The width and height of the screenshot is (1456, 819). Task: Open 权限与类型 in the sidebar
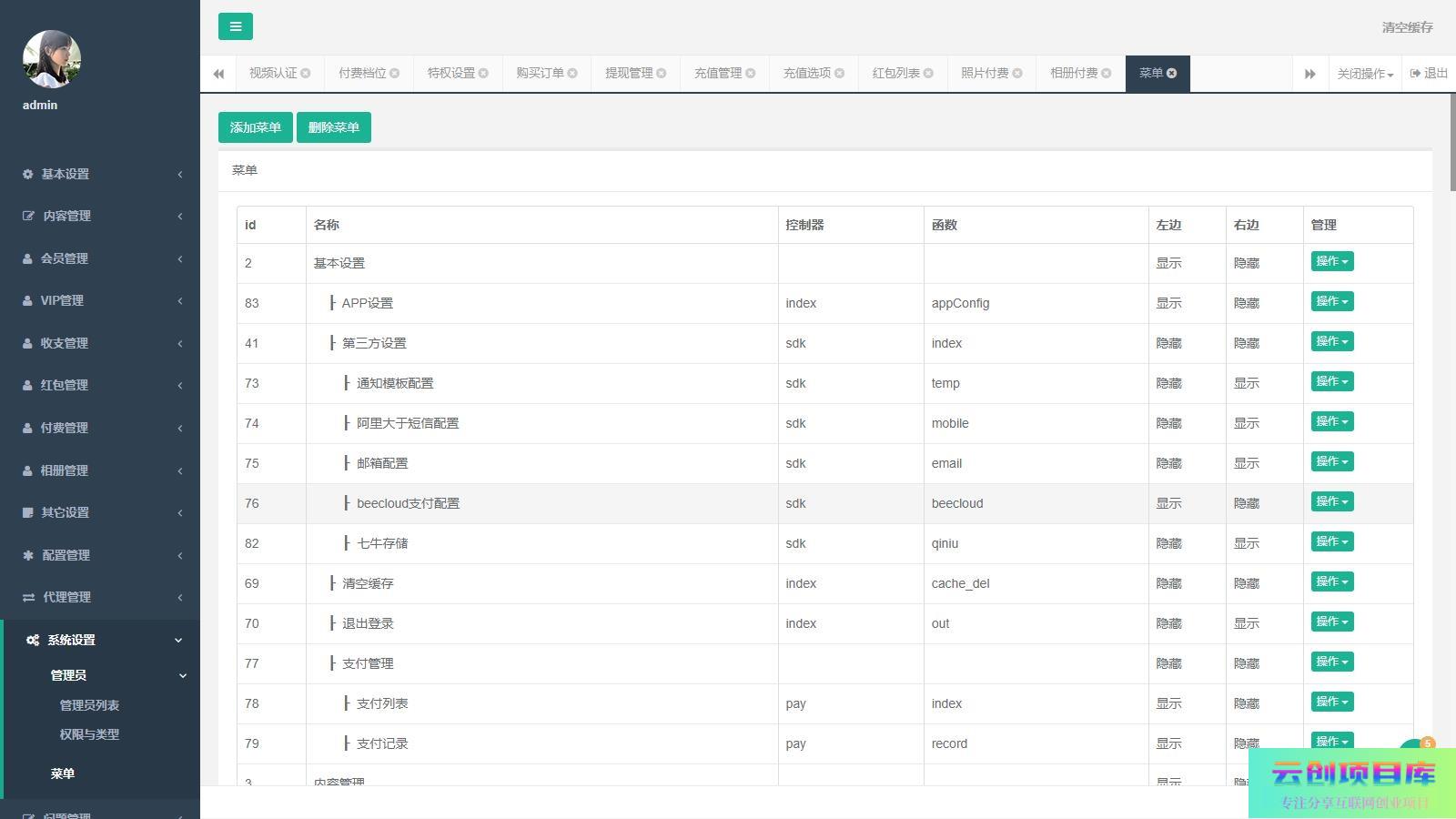pyautogui.click(x=89, y=734)
